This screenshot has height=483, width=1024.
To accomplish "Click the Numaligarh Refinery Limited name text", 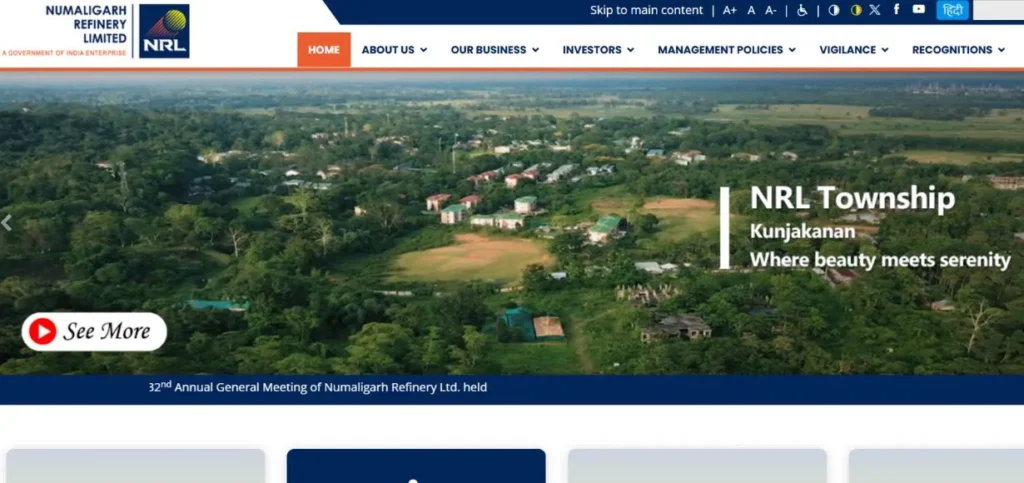I will pyautogui.click(x=87, y=25).
